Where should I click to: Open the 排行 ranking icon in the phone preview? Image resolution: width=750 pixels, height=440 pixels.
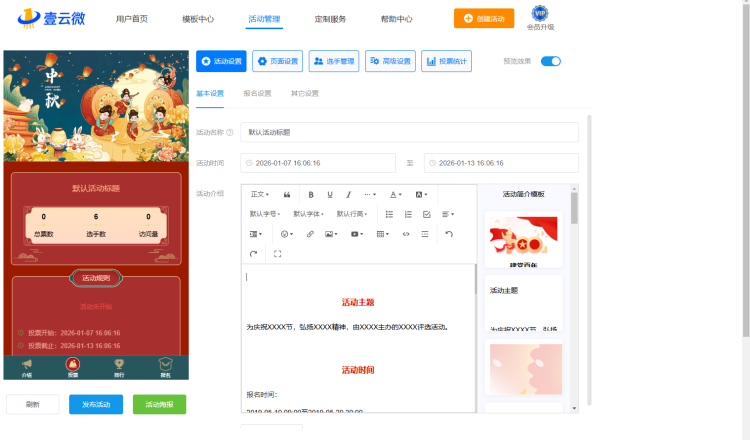click(x=119, y=366)
